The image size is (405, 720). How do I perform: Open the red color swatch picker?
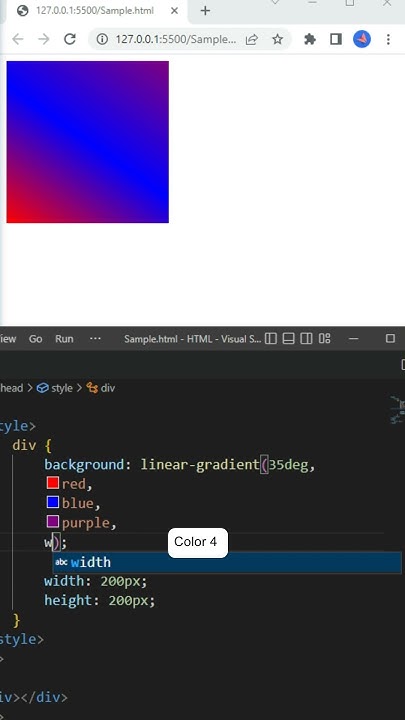point(53,483)
